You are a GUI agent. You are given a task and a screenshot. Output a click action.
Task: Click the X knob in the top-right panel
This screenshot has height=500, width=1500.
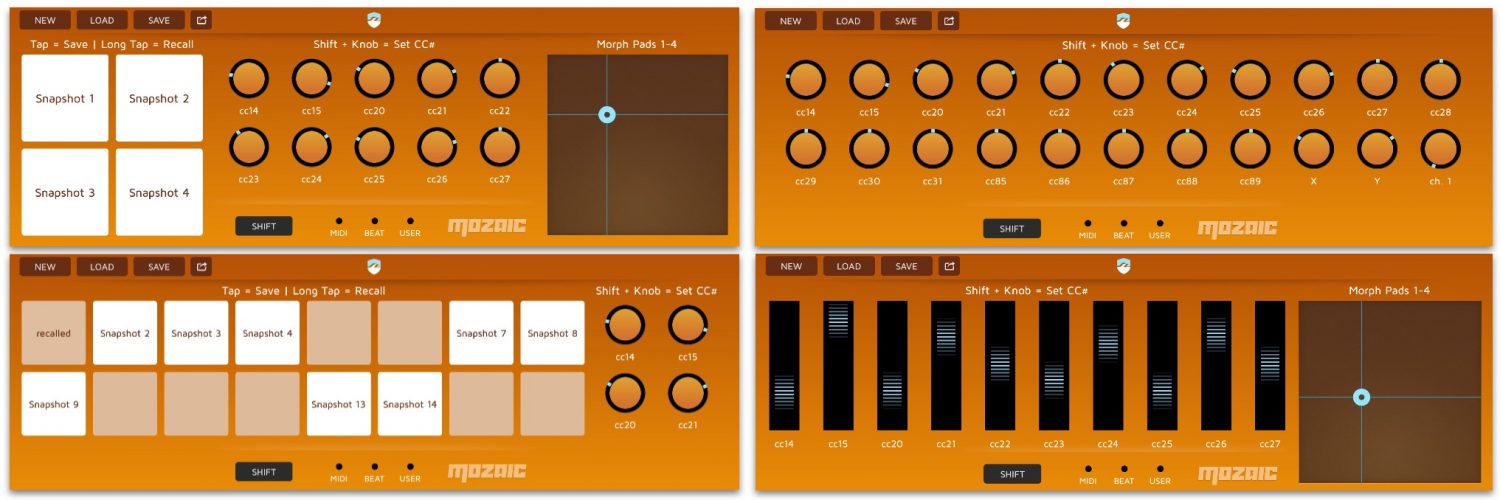pos(1313,149)
